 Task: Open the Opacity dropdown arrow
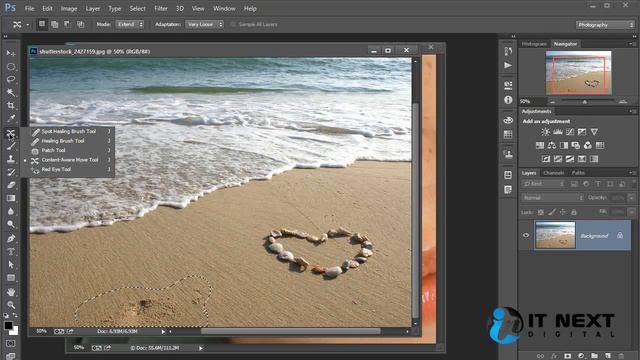tap(632, 198)
